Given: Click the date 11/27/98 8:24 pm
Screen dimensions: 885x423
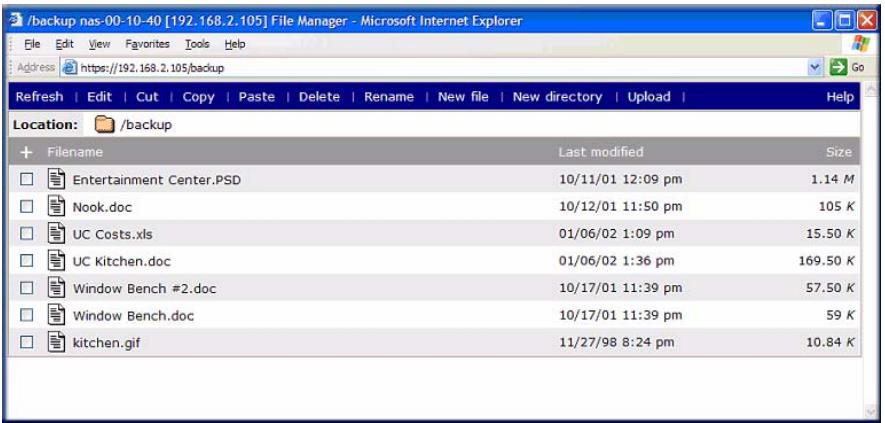Looking at the screenshot, I should (616, 342).
